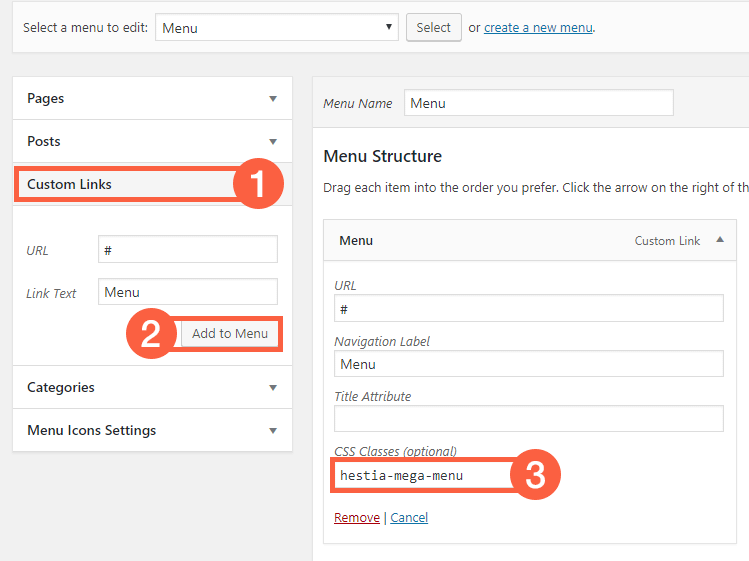The width and height of the screenshot is (749, 561).
Task: Click the Remove link for the menu item
Action: (356, 518)
